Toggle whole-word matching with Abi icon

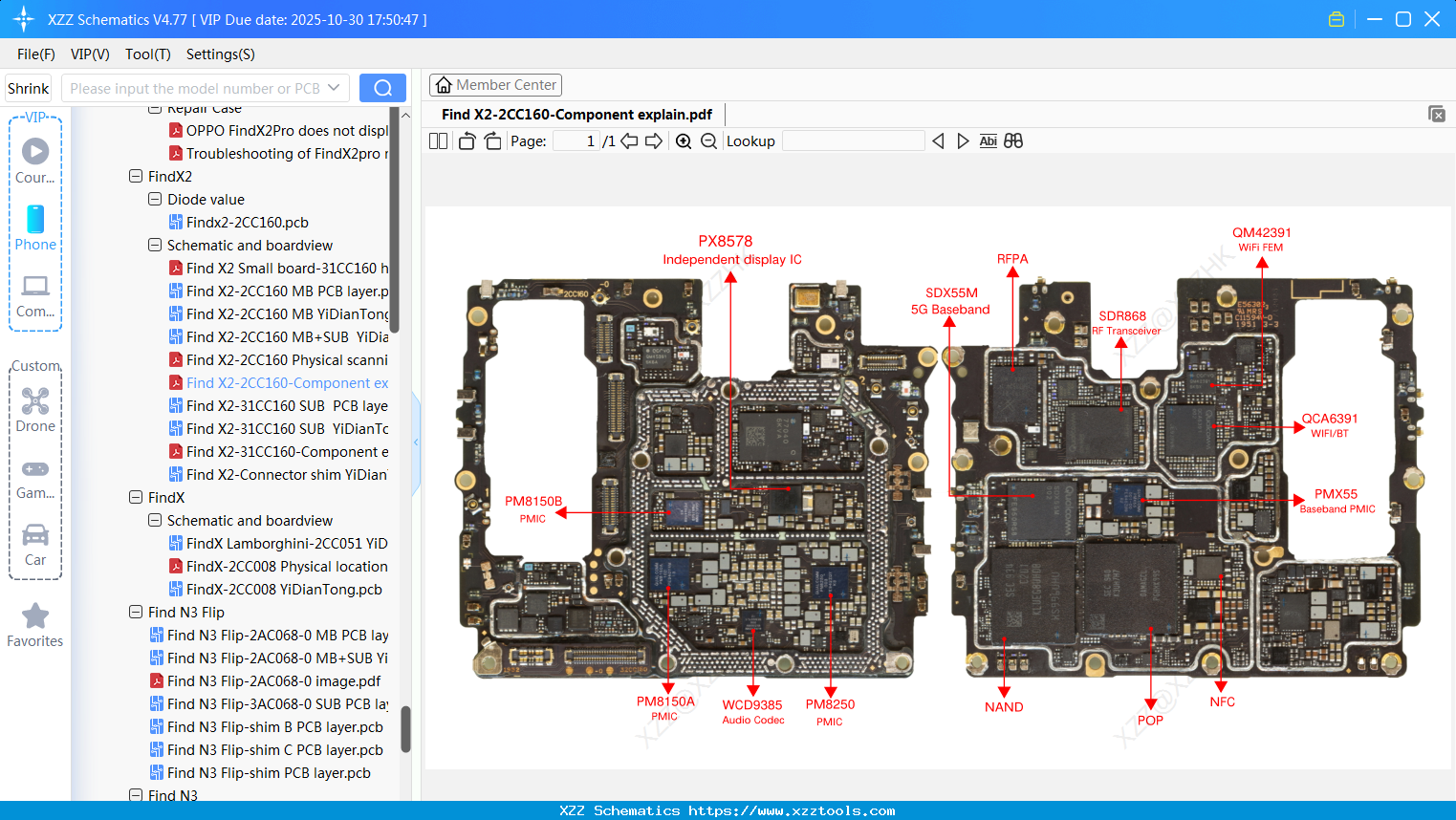(x=988, y=140)
